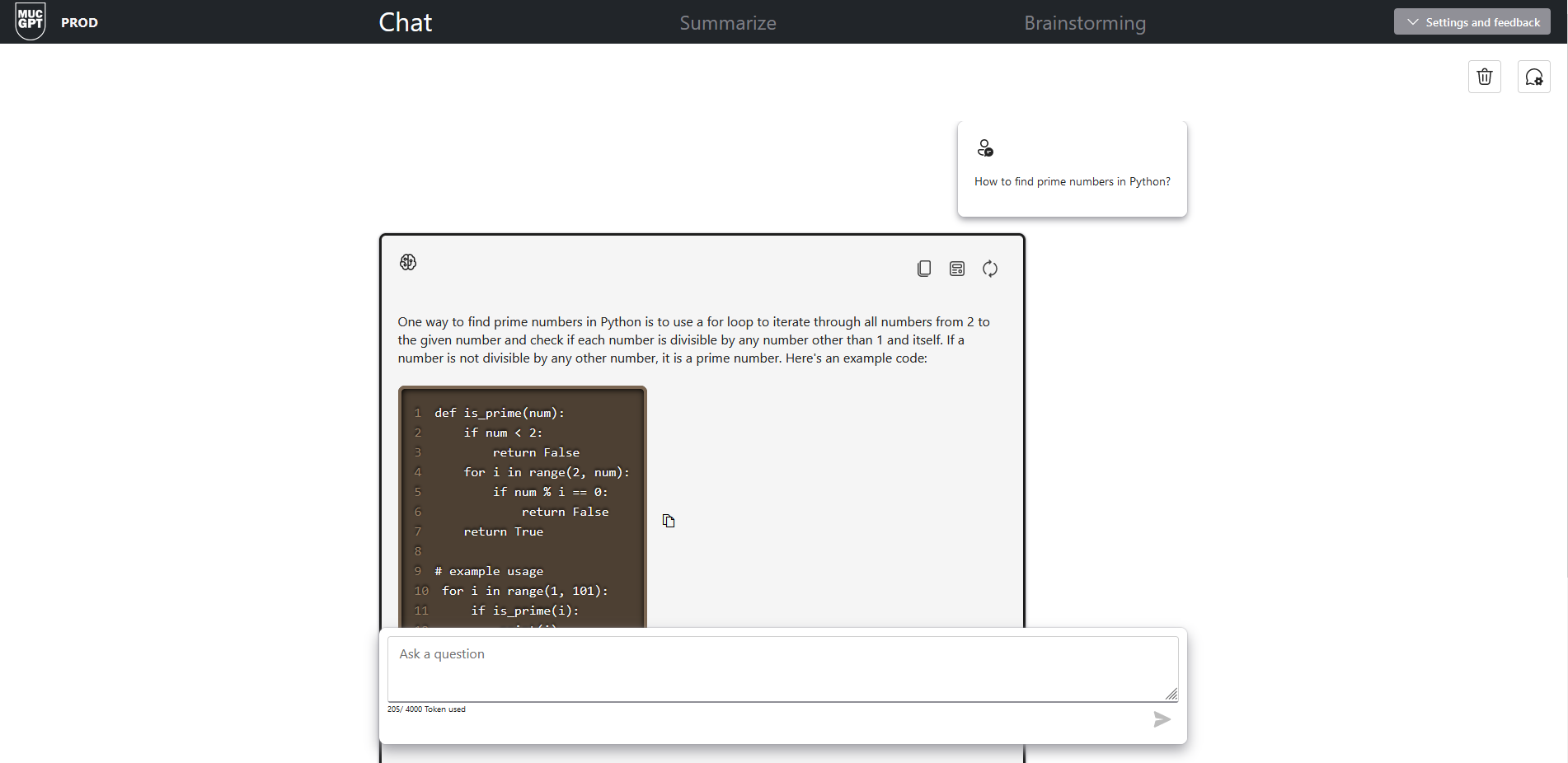
Task: Toggle the answer's formatted text view icon
Action: (x=957, y=269)
